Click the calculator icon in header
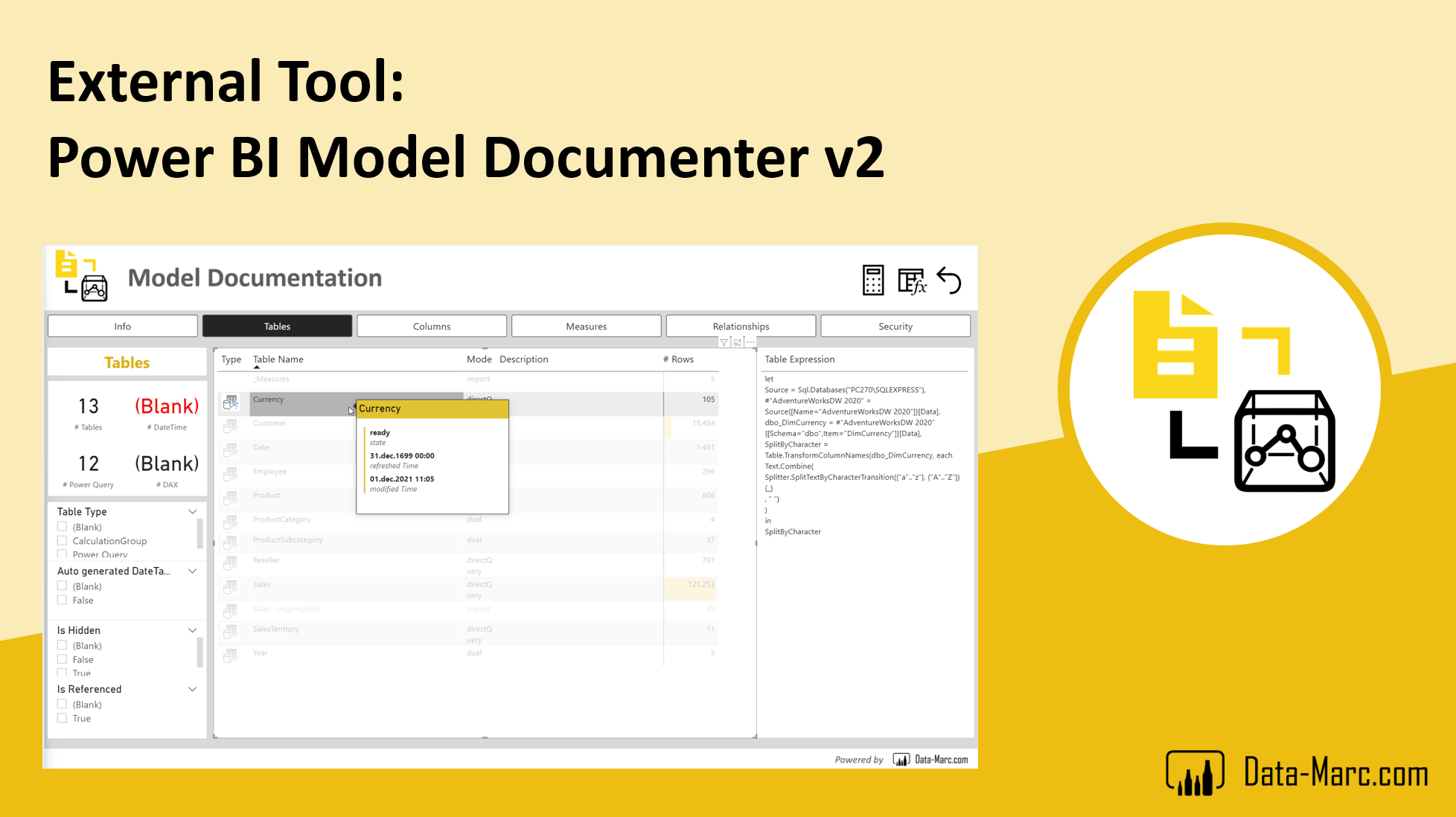 [873, 281]
